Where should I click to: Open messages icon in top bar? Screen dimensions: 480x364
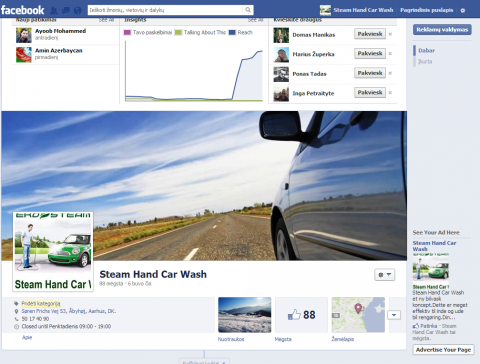(x=66, y=10)
